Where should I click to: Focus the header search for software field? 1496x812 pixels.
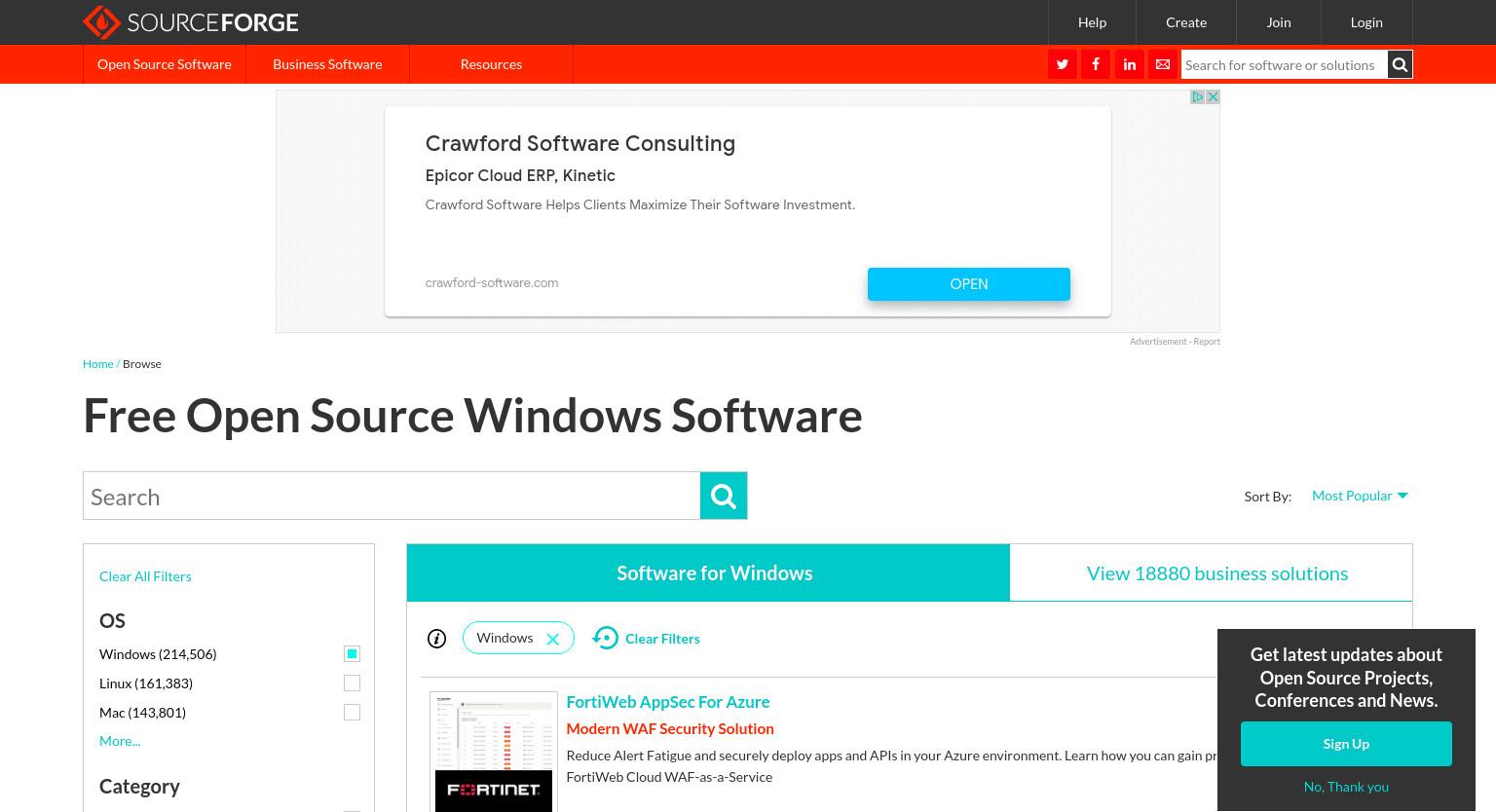(1284, 64)
